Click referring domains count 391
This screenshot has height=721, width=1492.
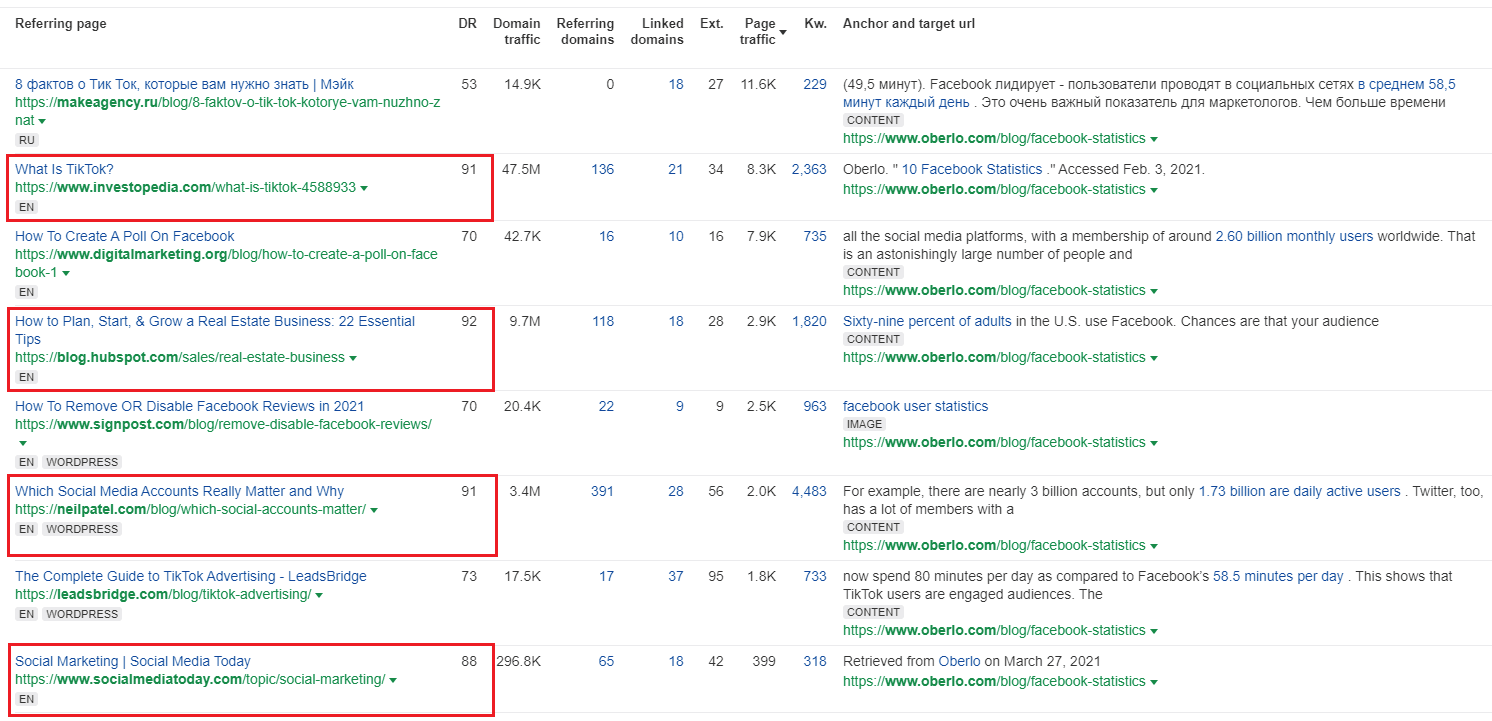pyautogui.click(x=603, y=491)
